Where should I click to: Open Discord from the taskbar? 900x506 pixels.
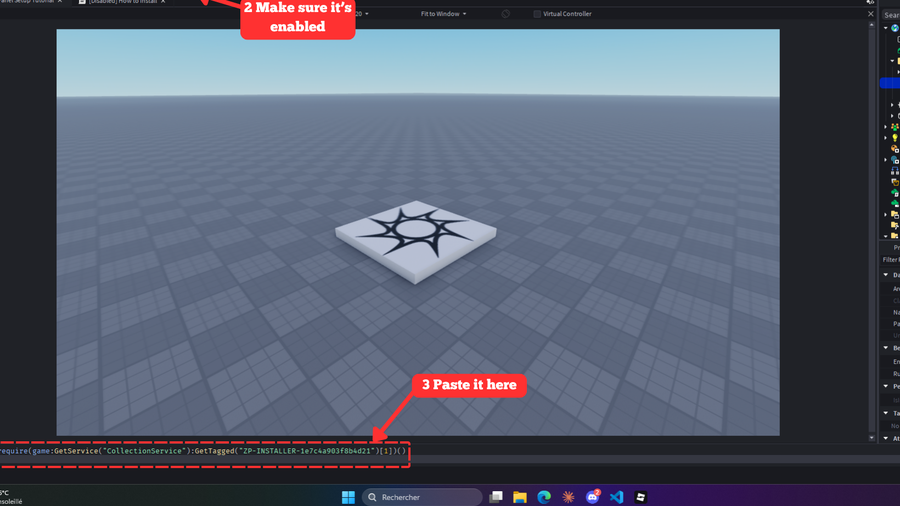tap(592, 497)
